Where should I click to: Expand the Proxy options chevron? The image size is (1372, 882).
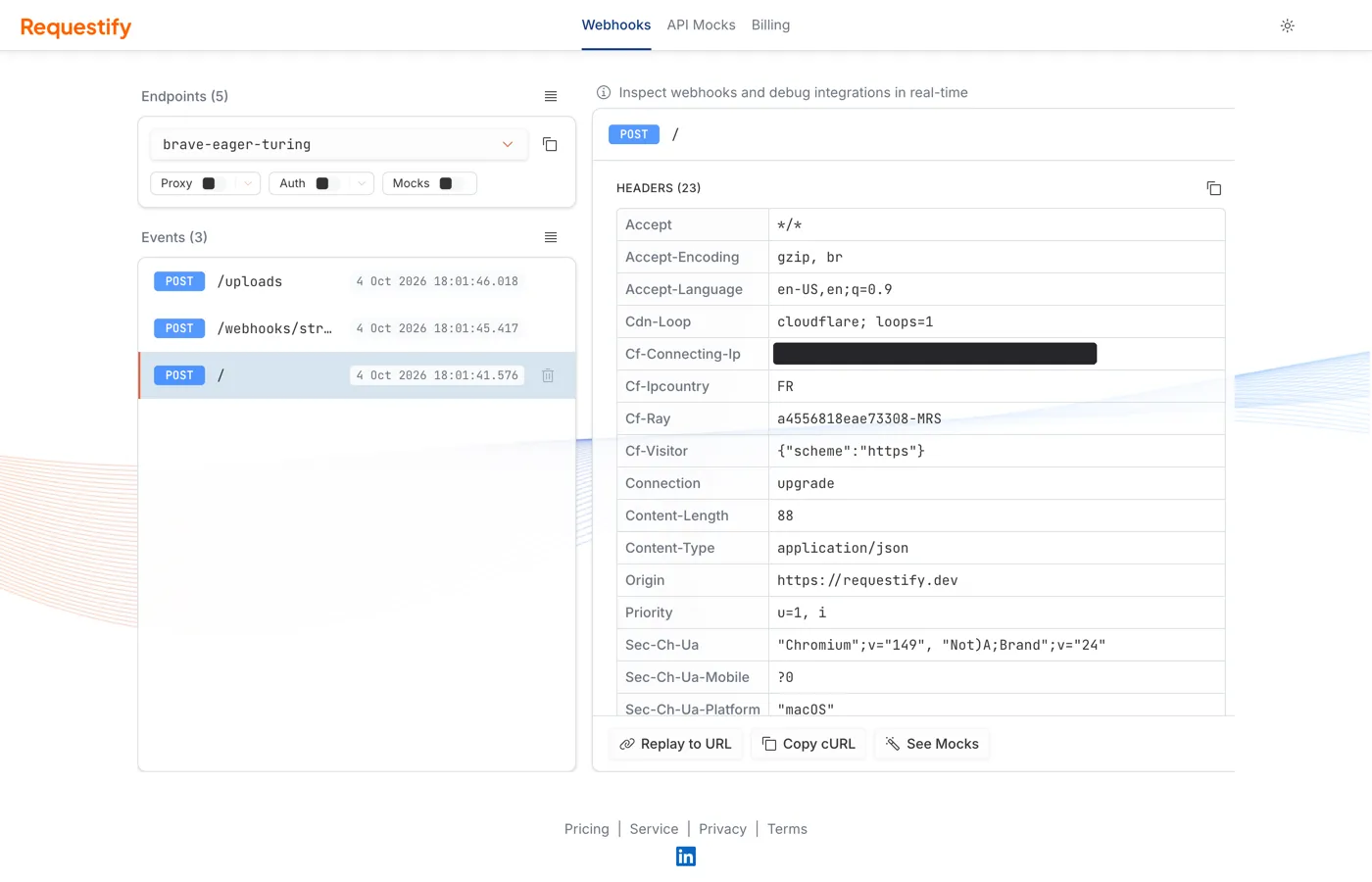click(248, 183)
